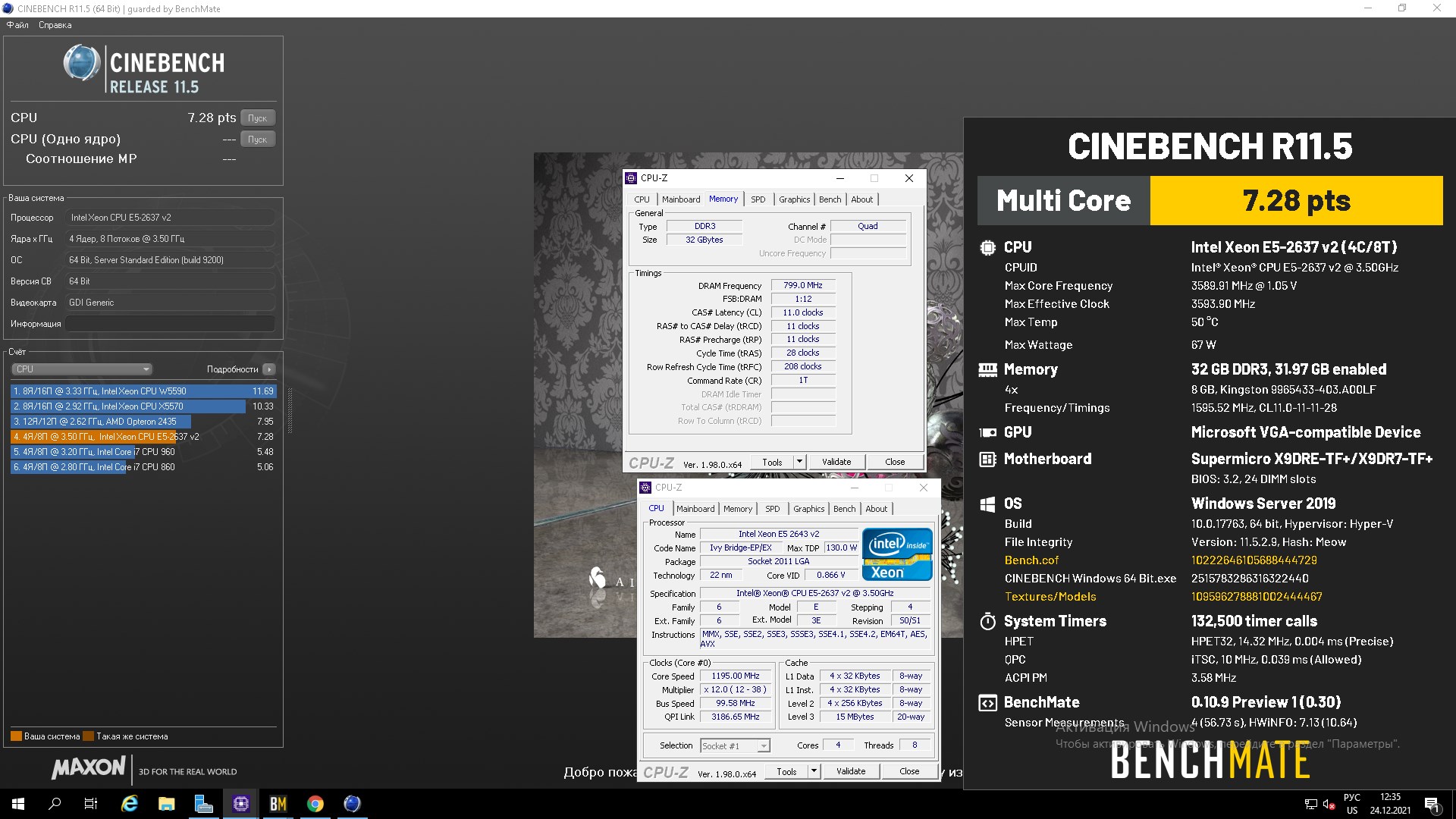Open Tools dropdown arrow in upper CPU-Z
1456x819 pixels.
pos(799,462)
